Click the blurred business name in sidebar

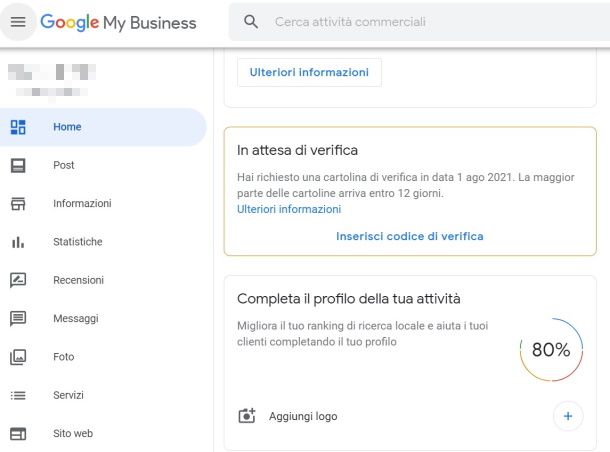(x=52, y=72)
